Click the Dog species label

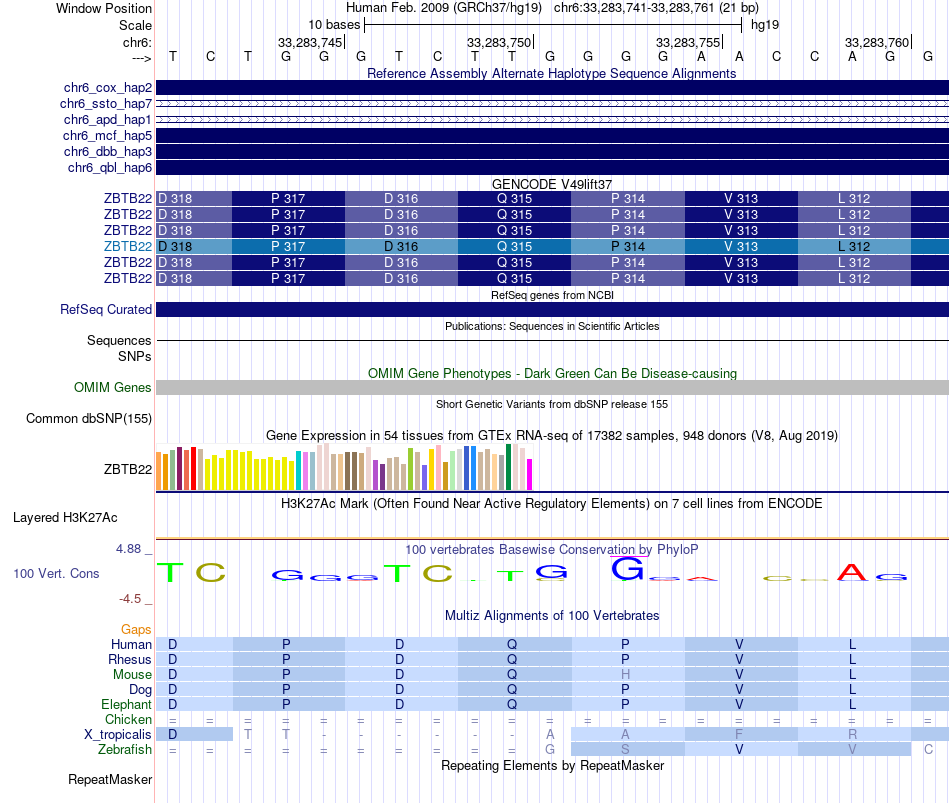pyautogui.click(x=140, y=690)
